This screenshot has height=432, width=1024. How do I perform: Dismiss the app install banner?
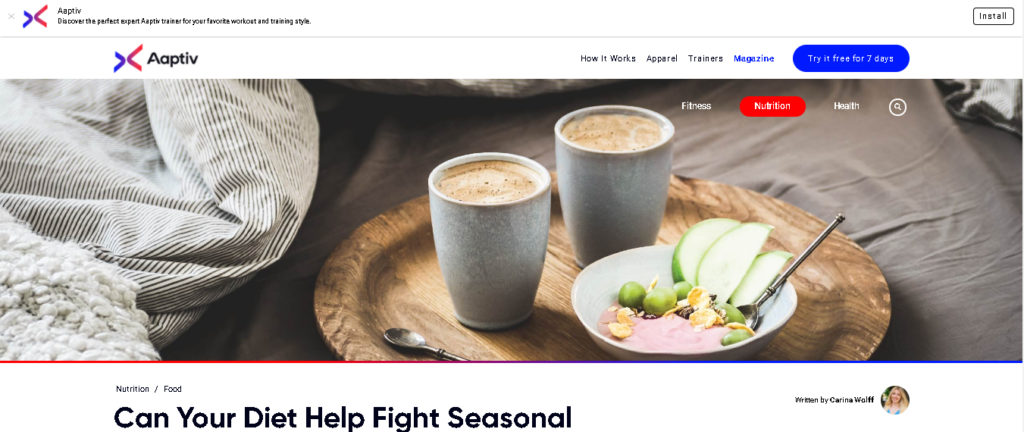[11, 16]
